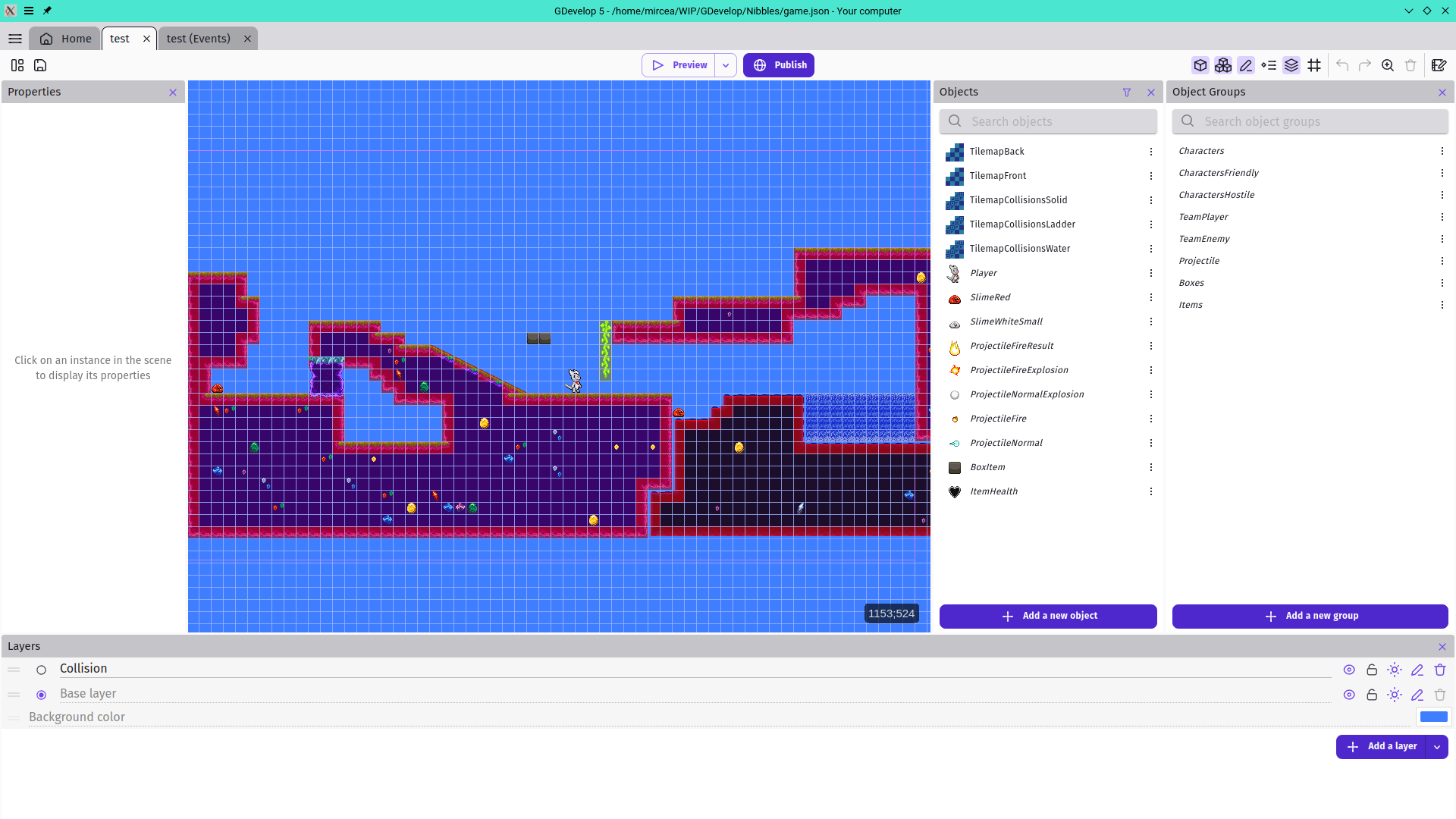Screen dimensions: 1456x819
Task: Click the redo icon in toolbar
Action: [1365, 65]
